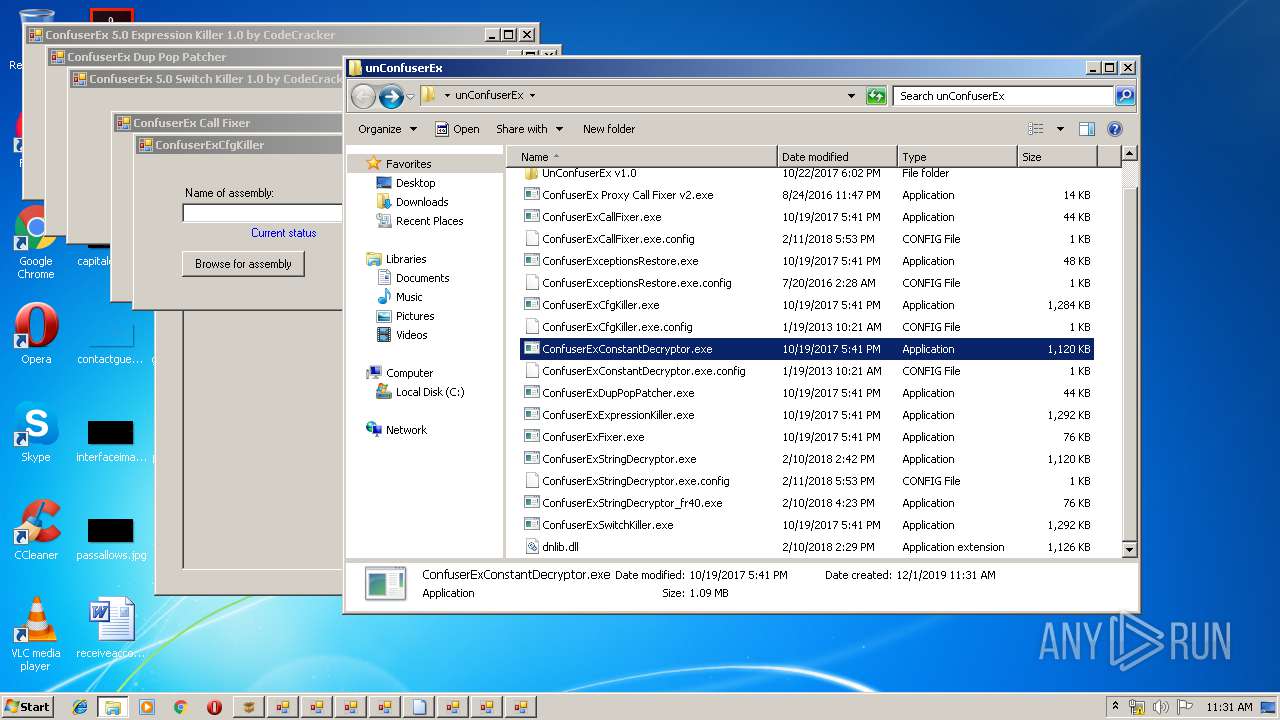Screen dimensions: 1280x720
Task: Launch CCleaner desktop shortcut
Action: point(36,530)
